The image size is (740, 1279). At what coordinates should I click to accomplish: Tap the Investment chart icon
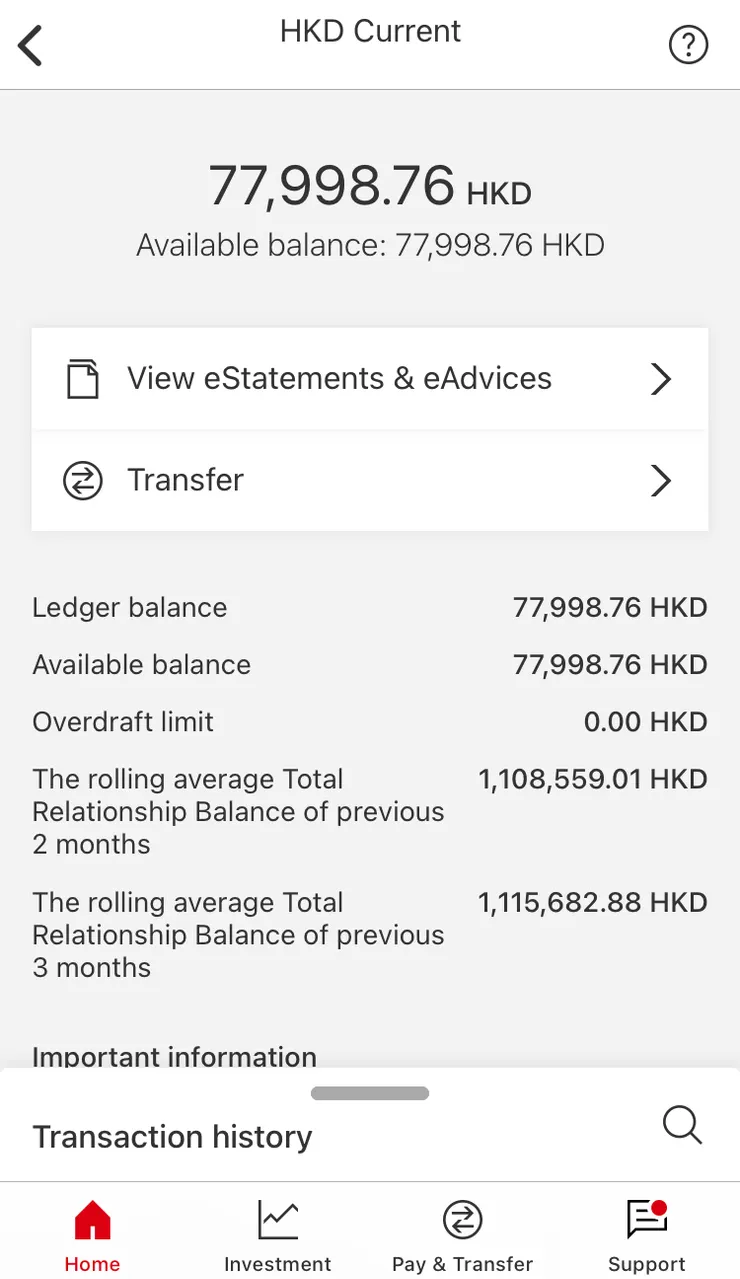coord(277,1220)
